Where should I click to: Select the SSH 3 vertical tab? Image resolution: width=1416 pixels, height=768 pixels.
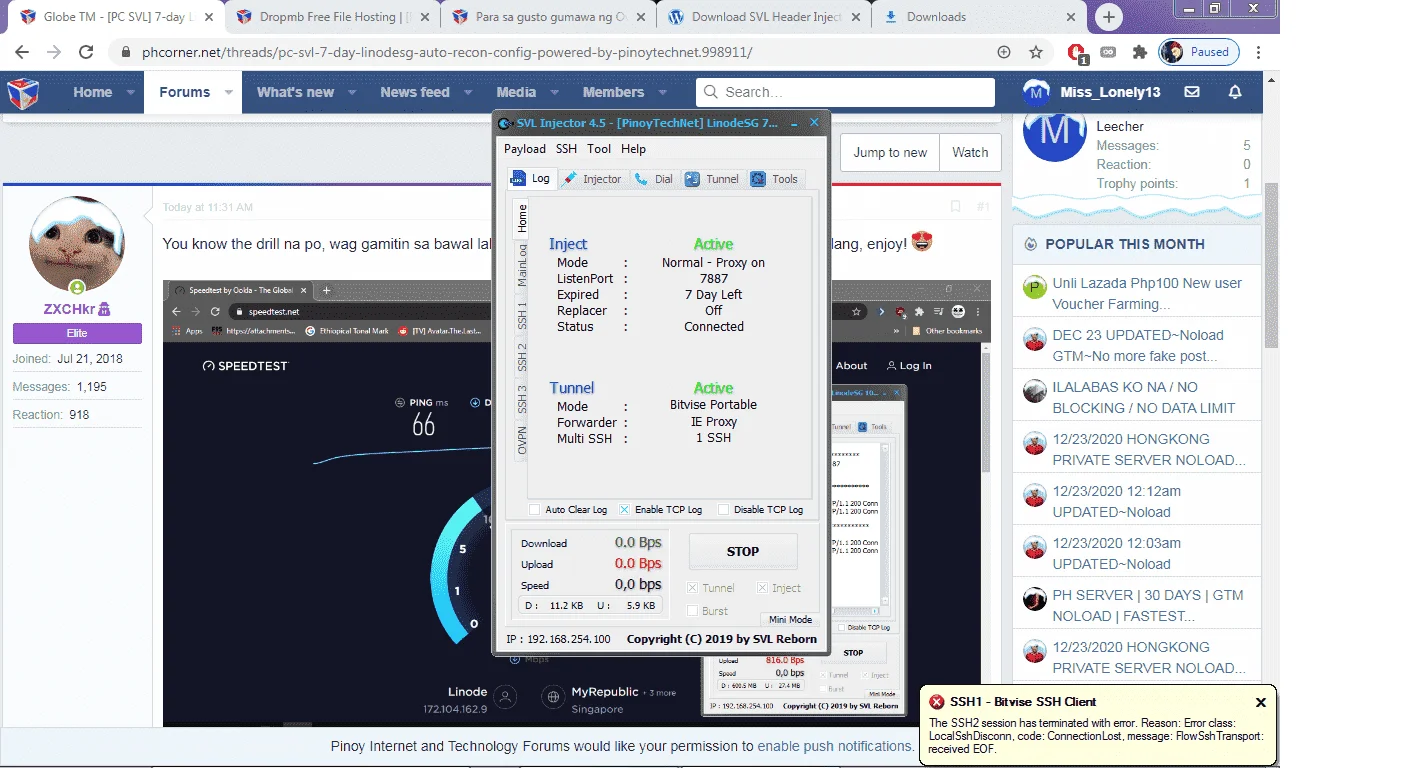click(522, 399)
